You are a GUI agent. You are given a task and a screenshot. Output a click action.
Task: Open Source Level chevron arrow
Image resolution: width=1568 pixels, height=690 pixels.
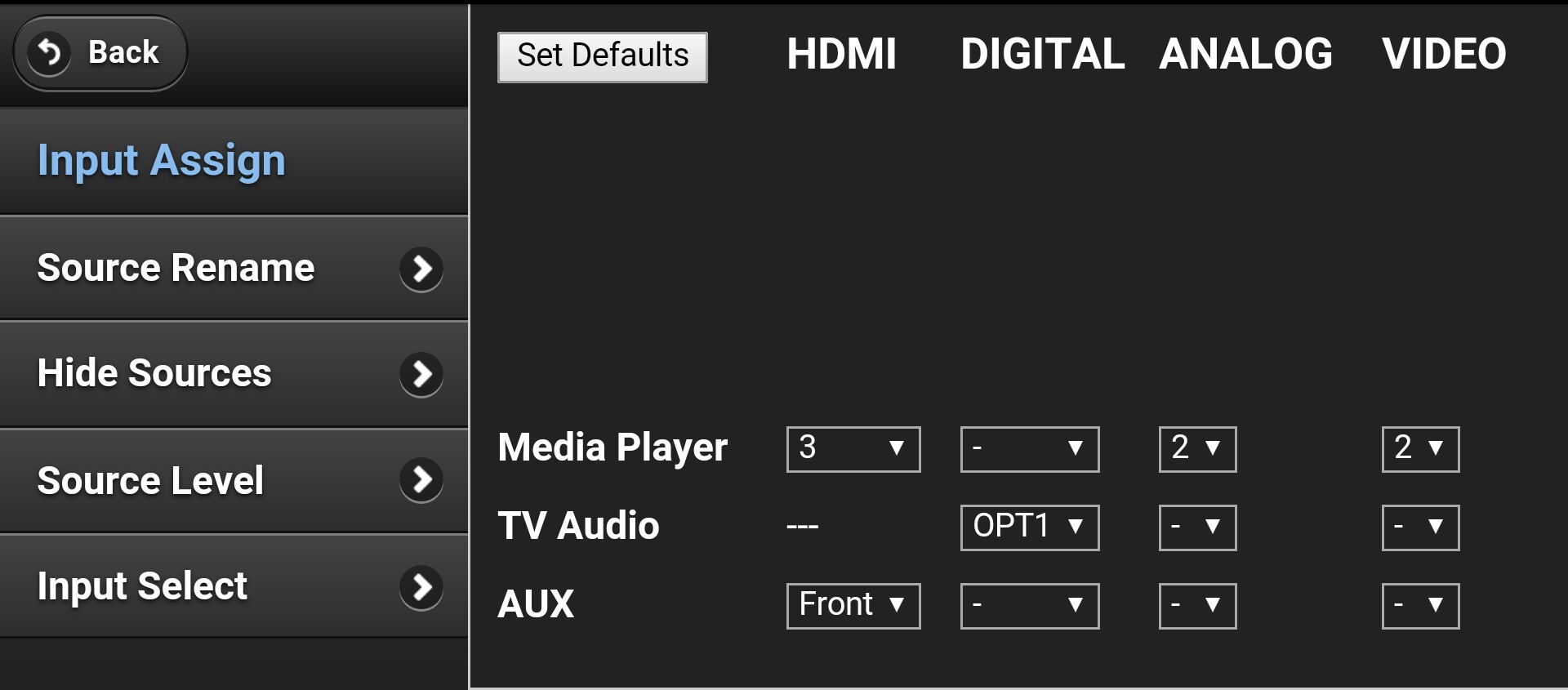click(x=421, y=480)
